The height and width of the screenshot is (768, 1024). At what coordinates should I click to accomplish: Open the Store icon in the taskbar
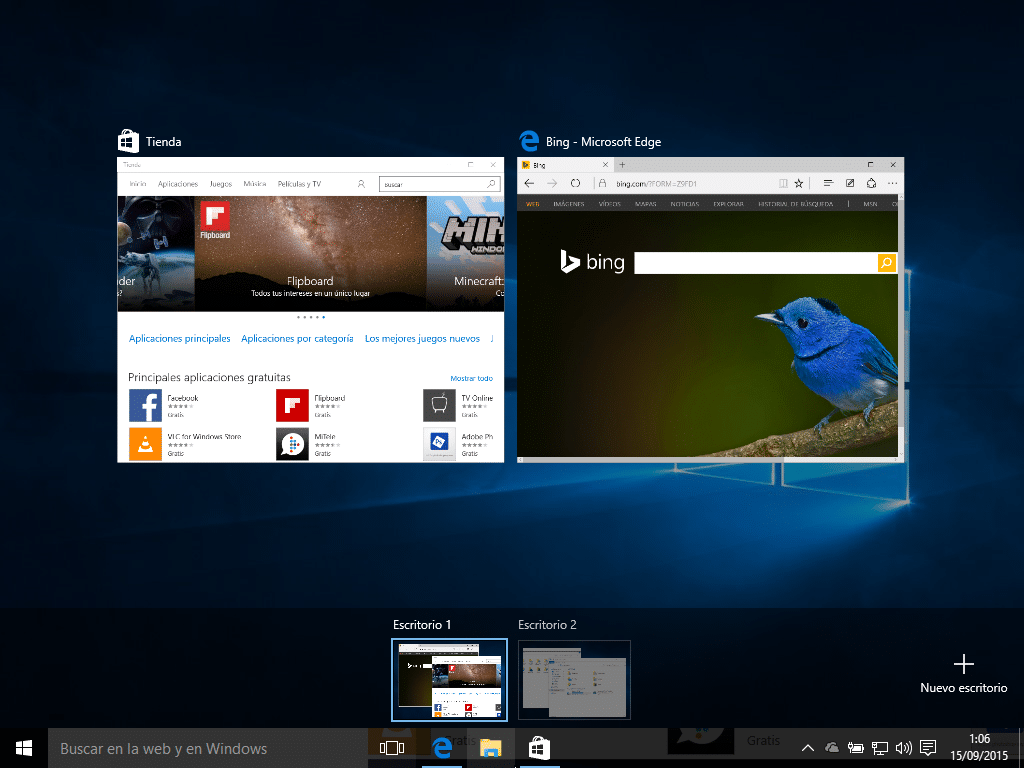pyautogui.click(x=539, y=748)
